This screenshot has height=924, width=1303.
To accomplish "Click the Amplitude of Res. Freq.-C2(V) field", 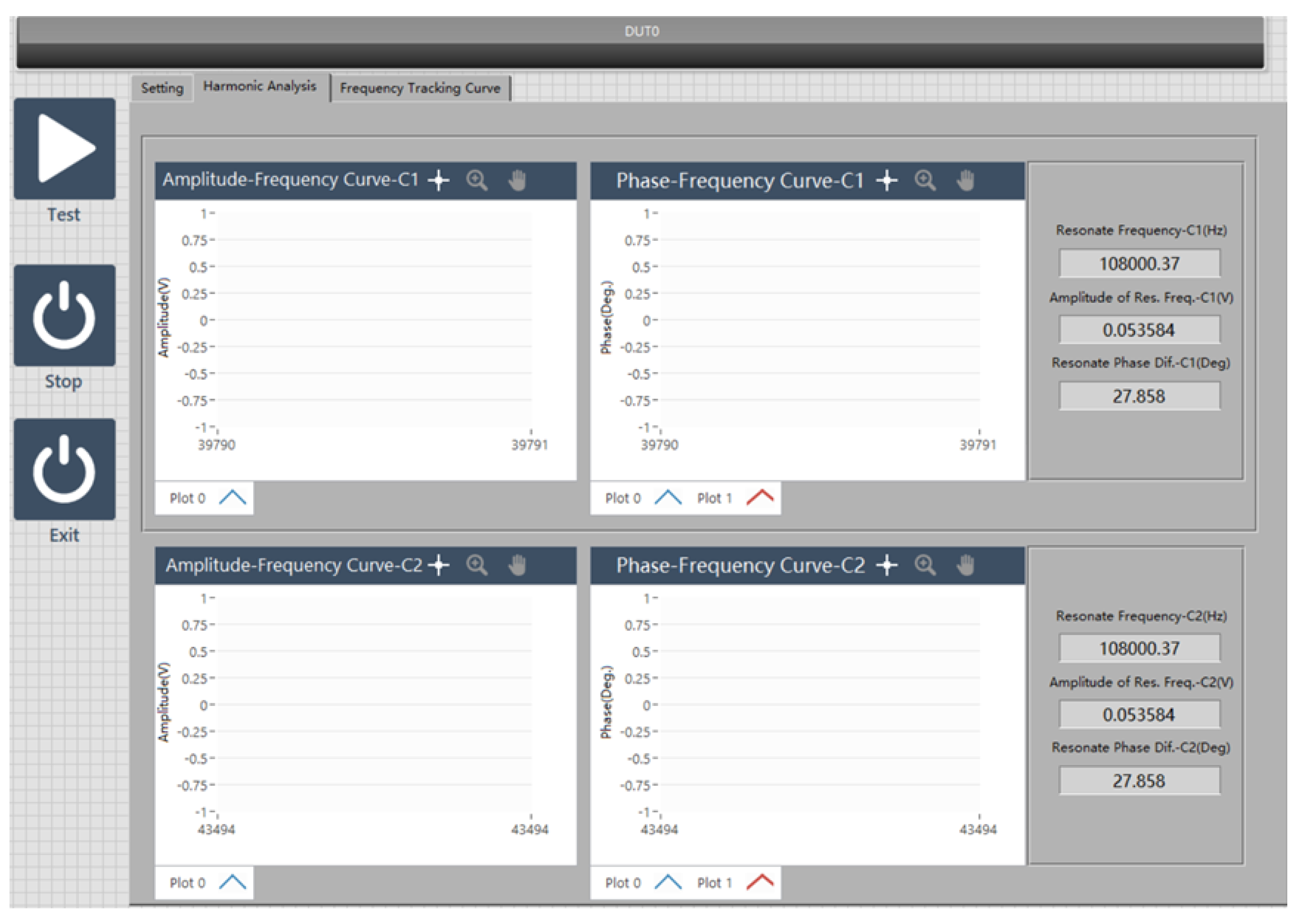I will 1139,715.
